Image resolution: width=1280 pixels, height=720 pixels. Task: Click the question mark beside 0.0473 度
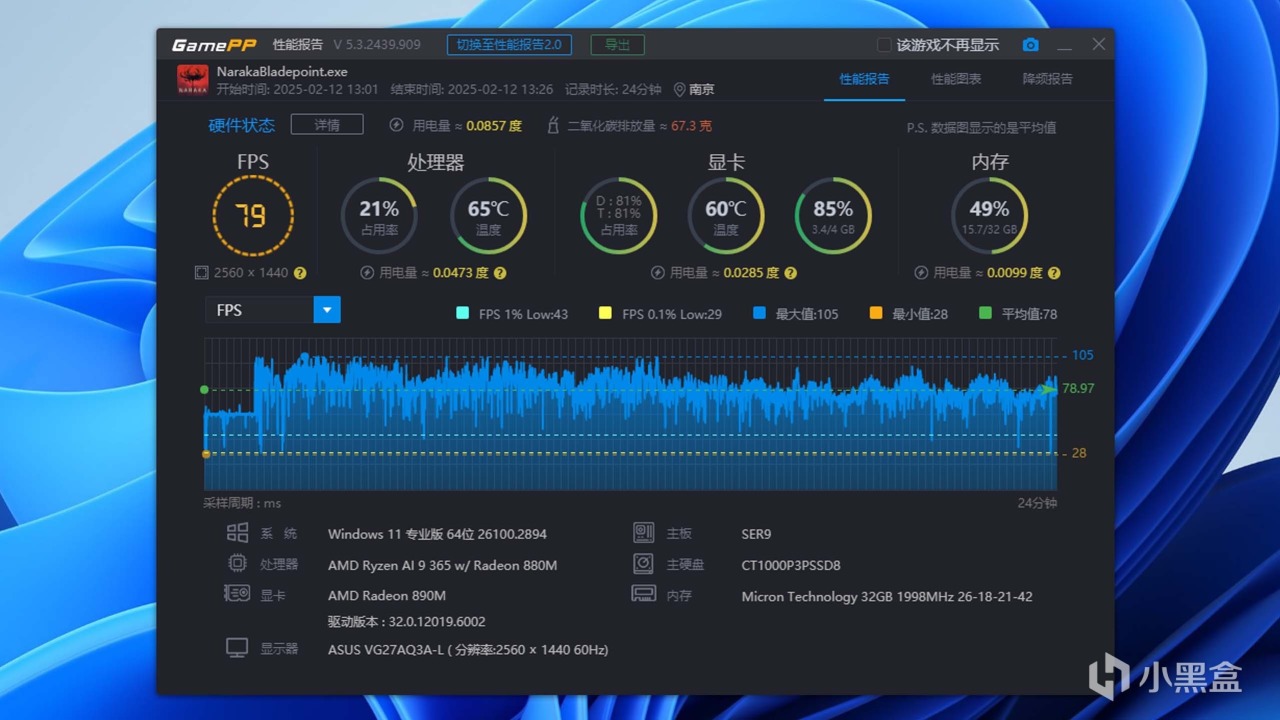point(500,273)
